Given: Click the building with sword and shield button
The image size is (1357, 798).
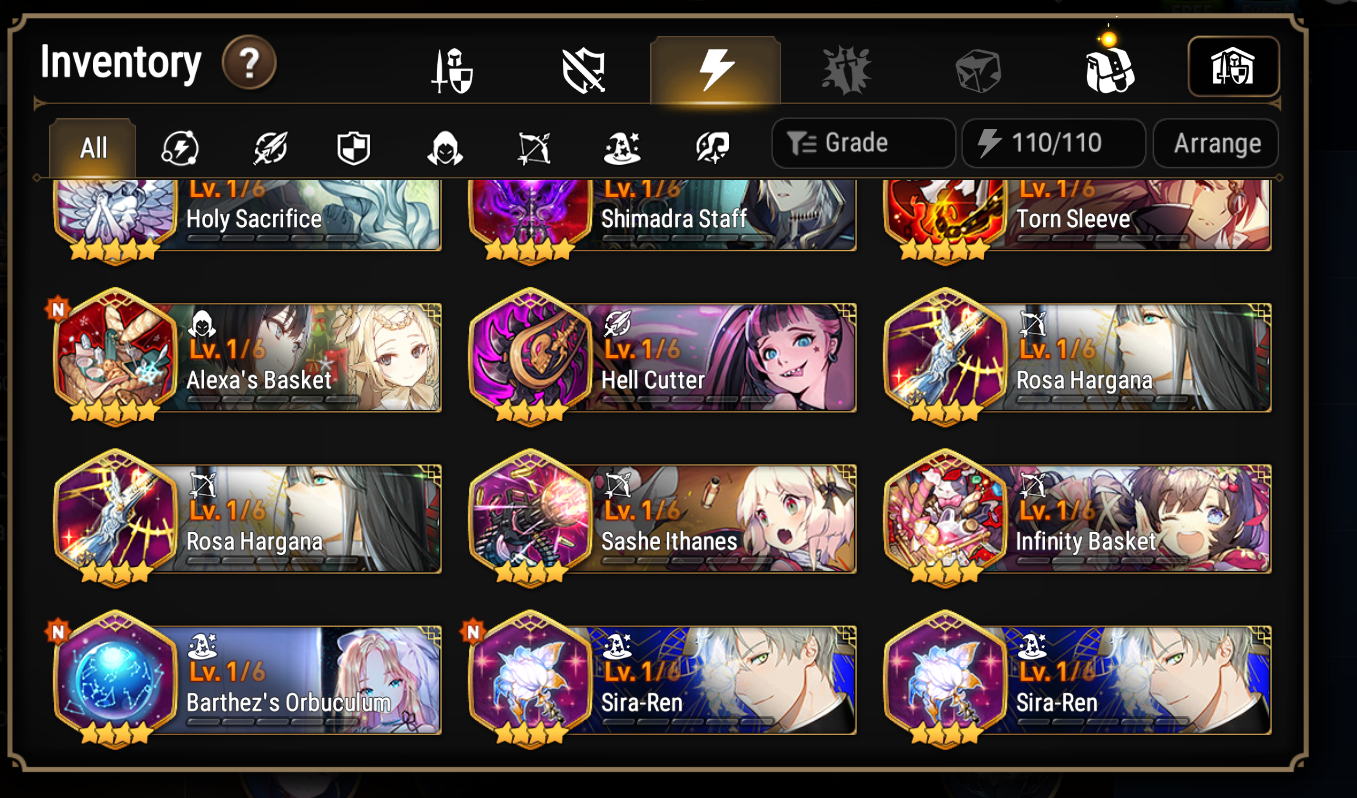Looking at the screenshot, I should tap(1233, 67).
